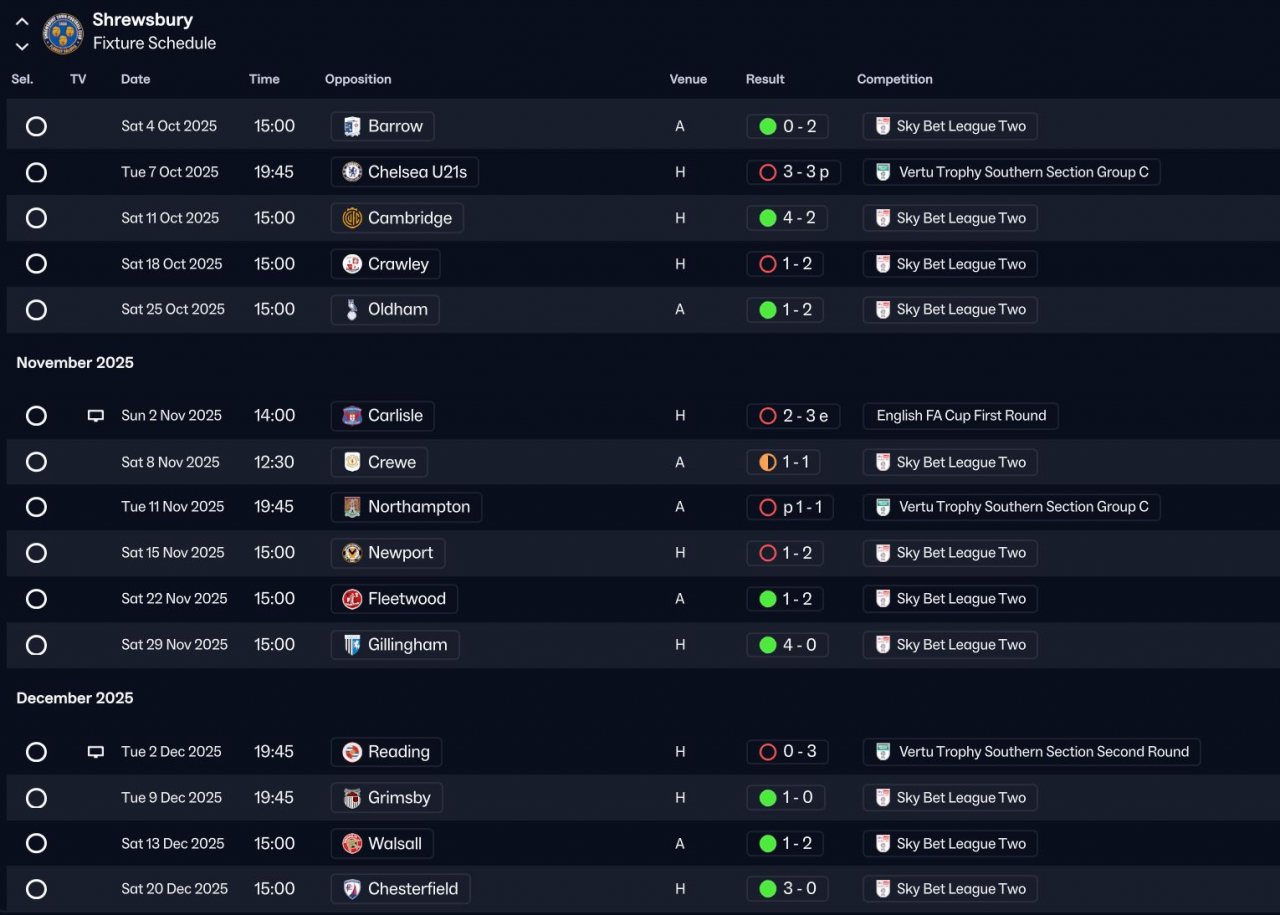
Task: Select the Barrow fixture radio circle
Action: point(36,126)
